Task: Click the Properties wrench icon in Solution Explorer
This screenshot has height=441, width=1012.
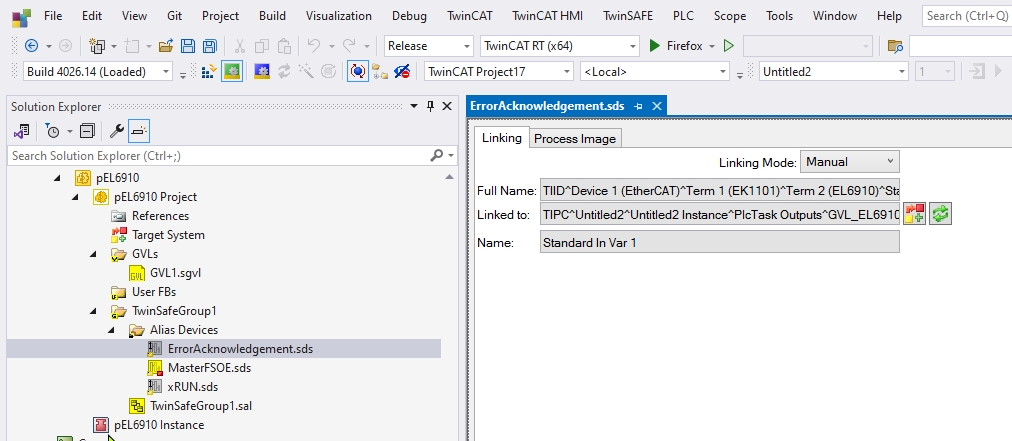Action: coord(116,131)
